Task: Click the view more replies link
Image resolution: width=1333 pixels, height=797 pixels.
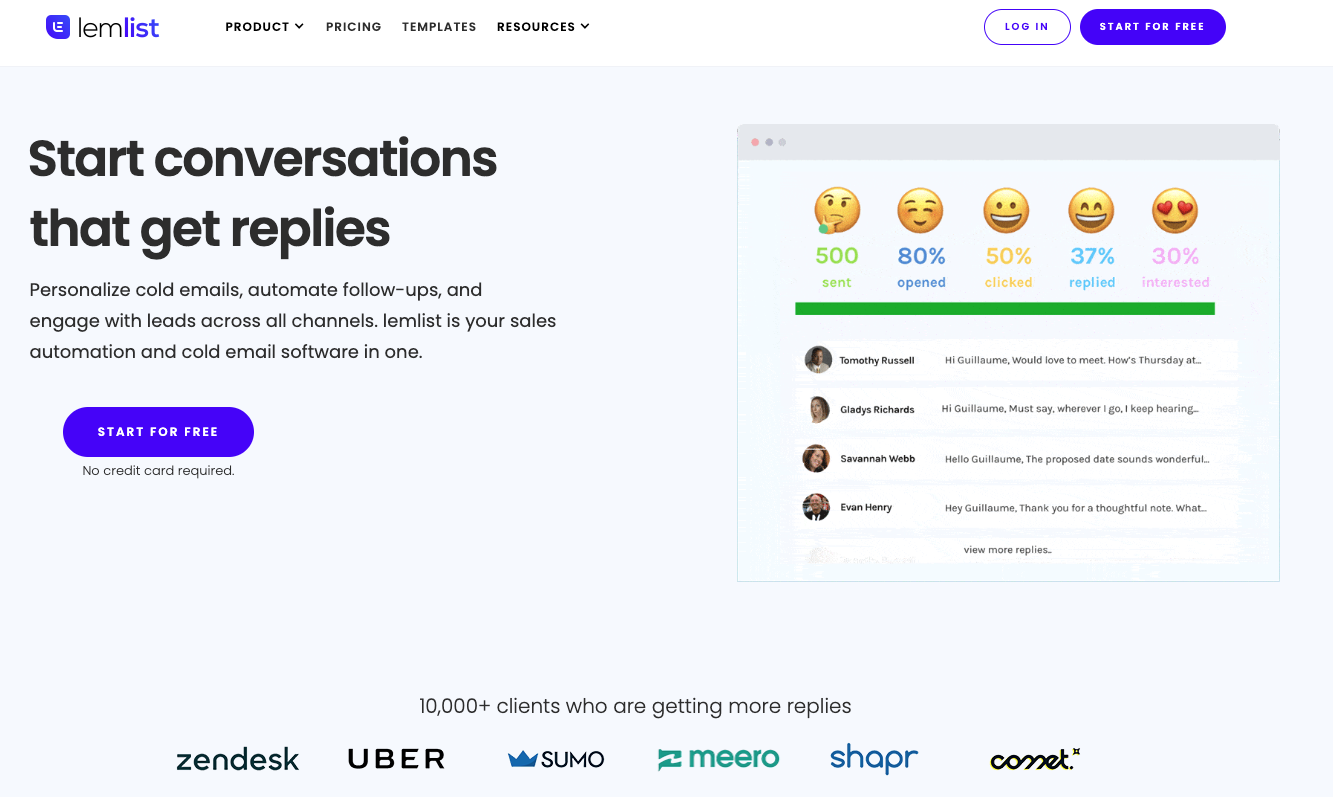Action: (1007, 550)
